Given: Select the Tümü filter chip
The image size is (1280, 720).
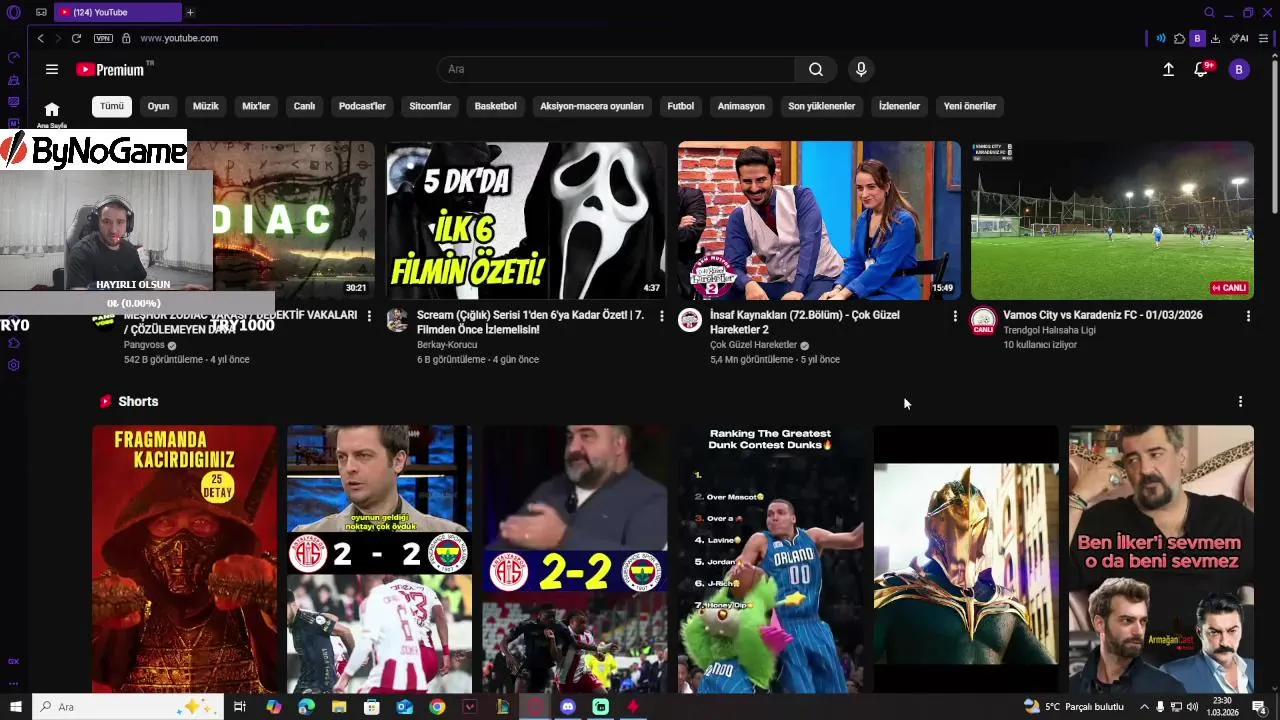Looking at the screenshot, I should coord(112,106).
